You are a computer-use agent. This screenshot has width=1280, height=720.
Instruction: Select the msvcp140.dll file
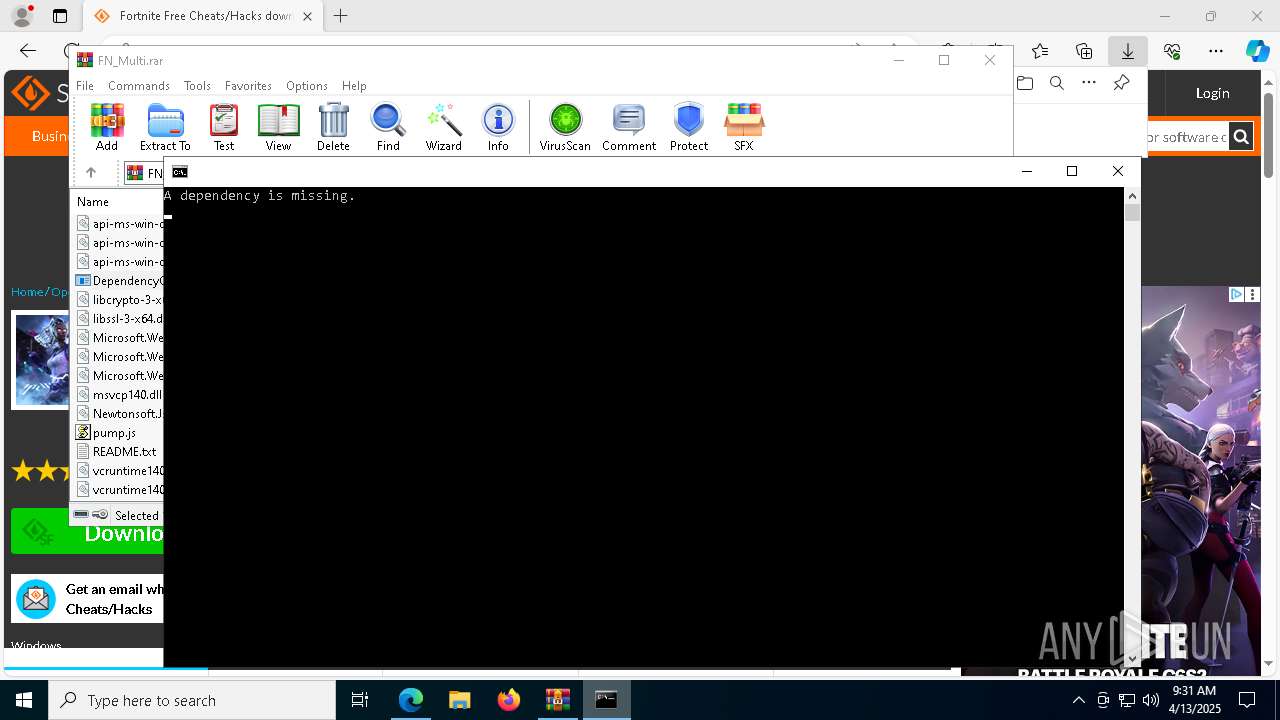pos(119,395)
